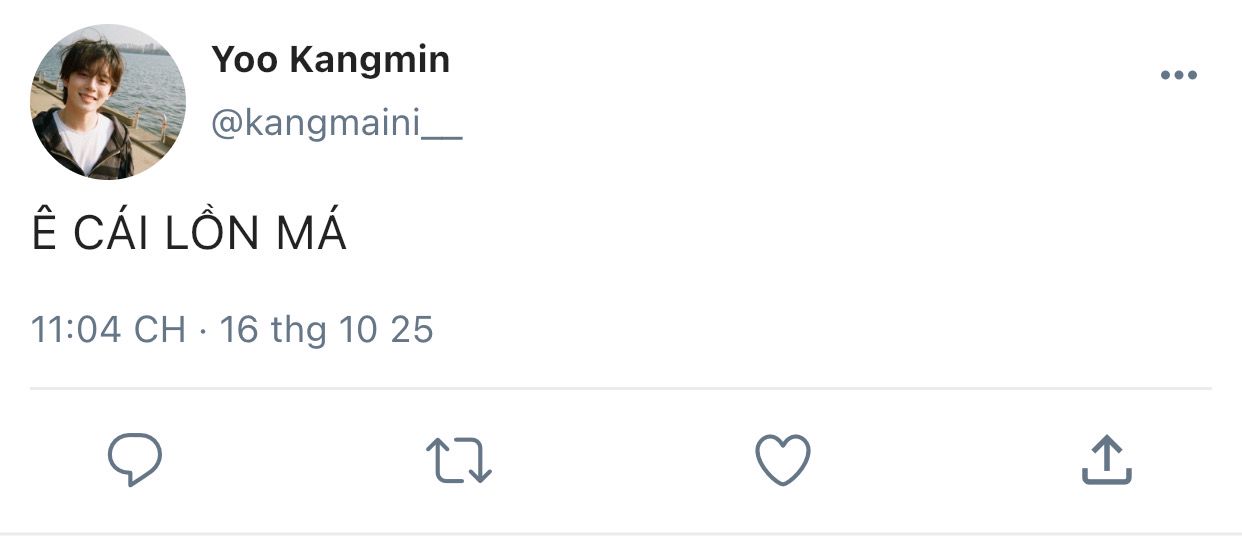Toggle retweet on Kangmin's post

459,461
